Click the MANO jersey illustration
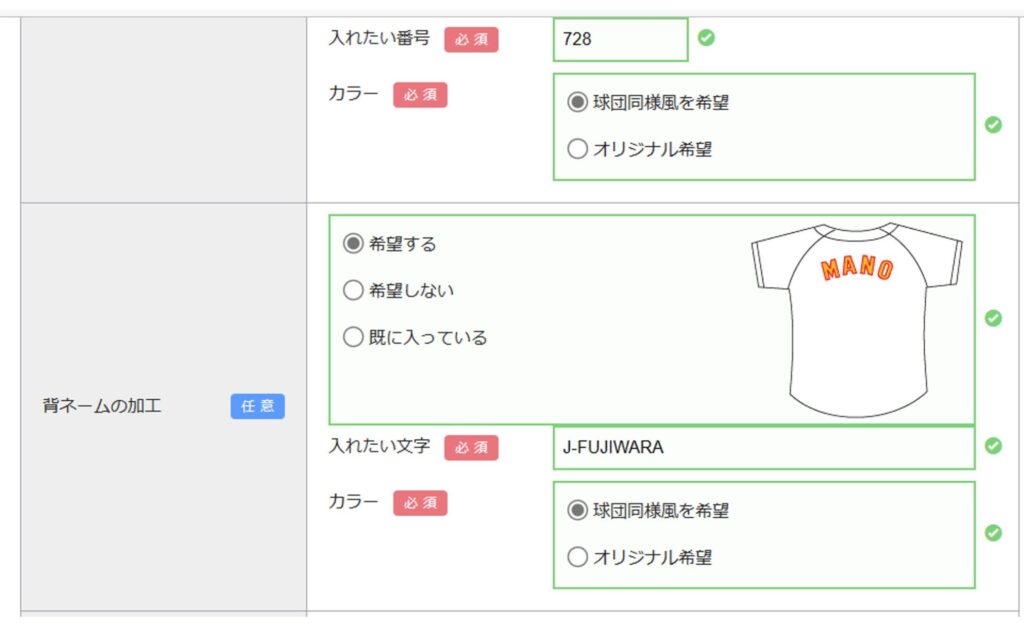 pos(856,318)
